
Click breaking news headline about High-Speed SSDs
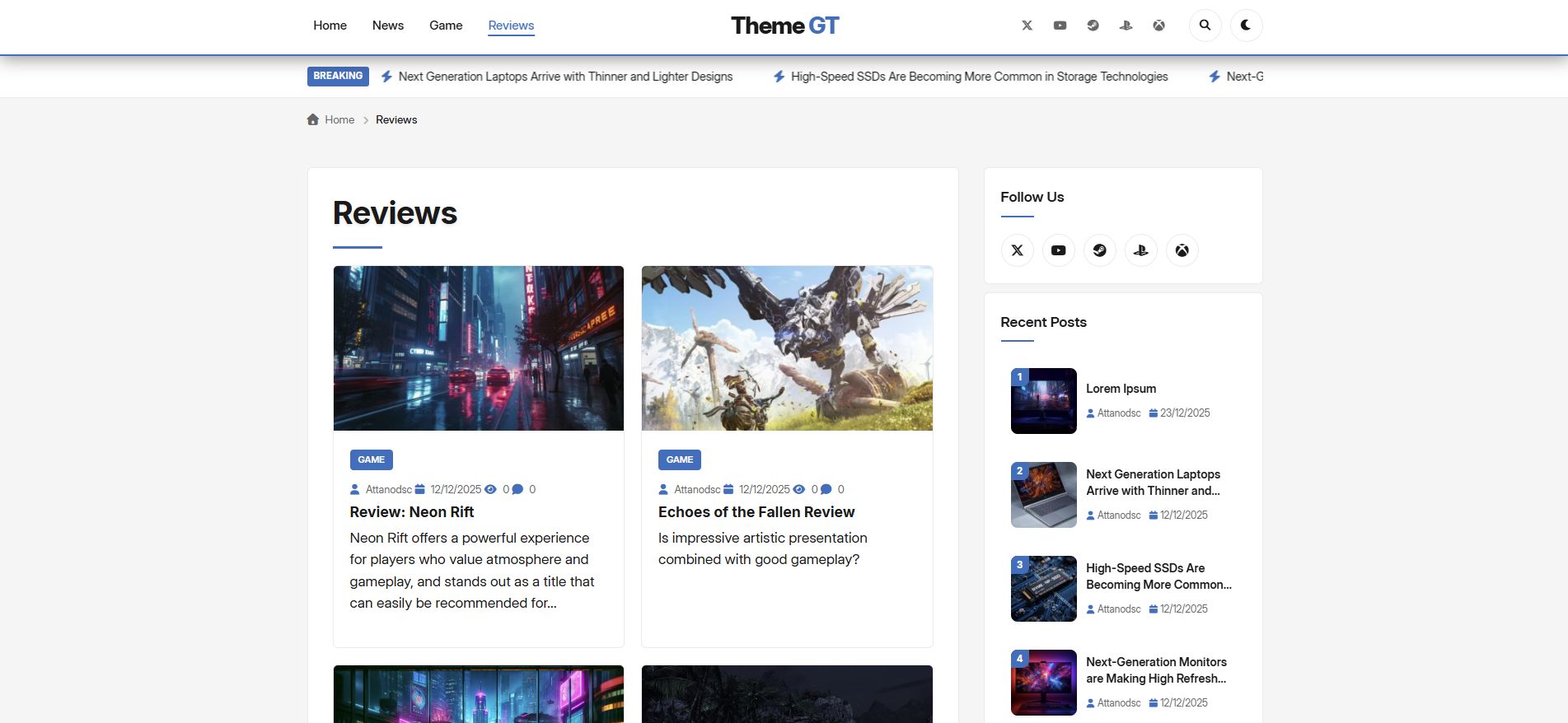click(979, 77)
